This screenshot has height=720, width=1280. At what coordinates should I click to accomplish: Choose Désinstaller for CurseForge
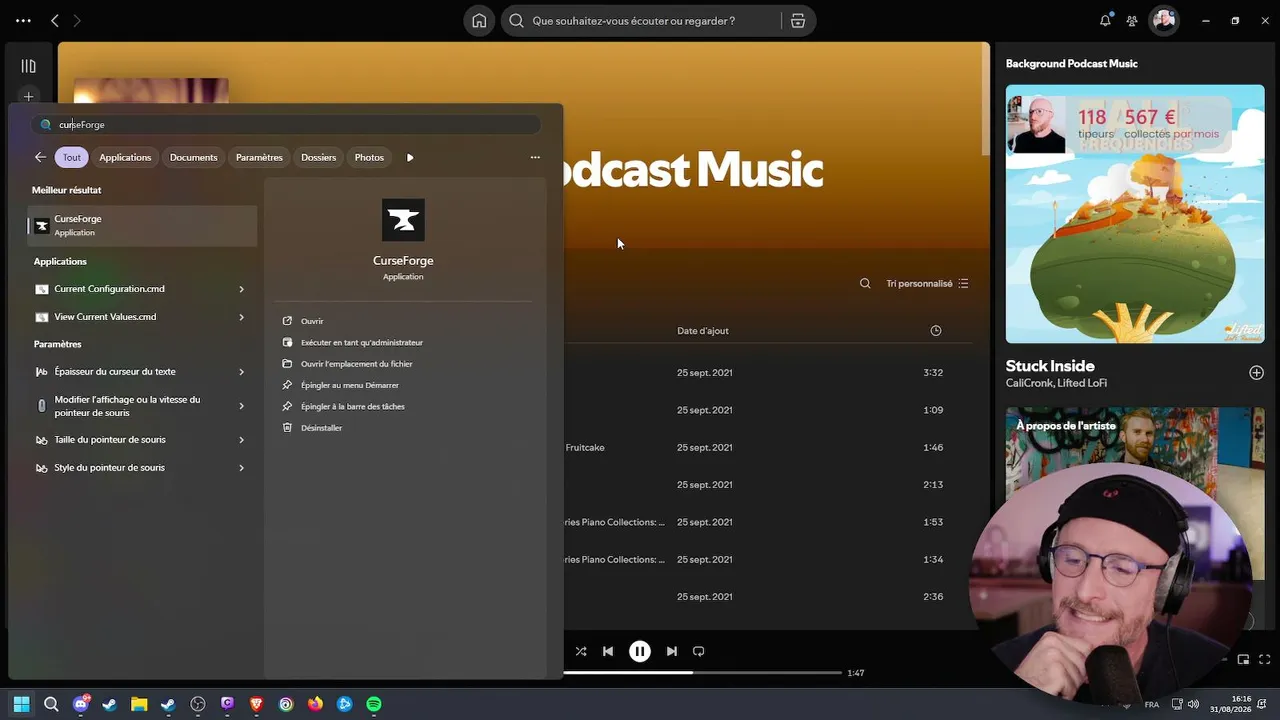pos(322,428)
